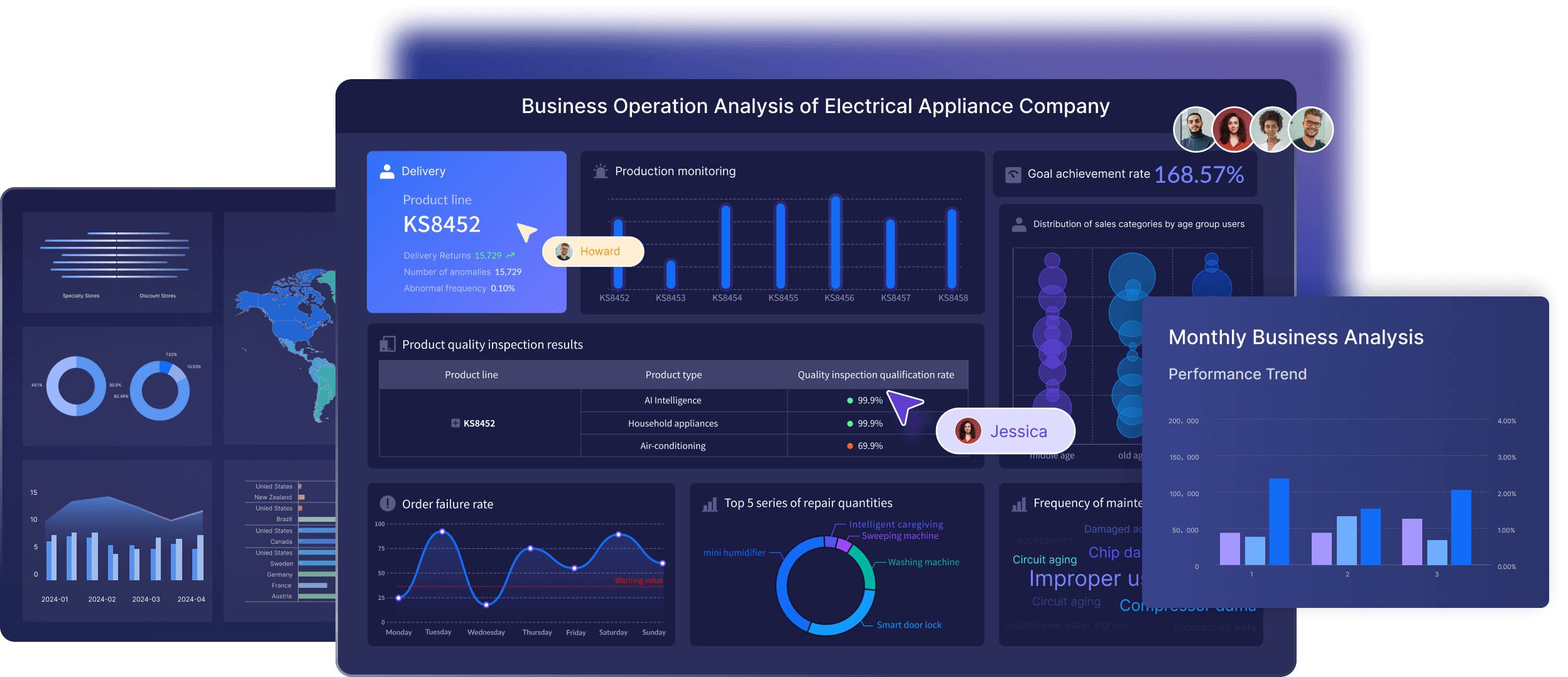This screenshot has height=677, width=1568.
Task: Click the Jessica user tag
Action: coord(1005,431)
